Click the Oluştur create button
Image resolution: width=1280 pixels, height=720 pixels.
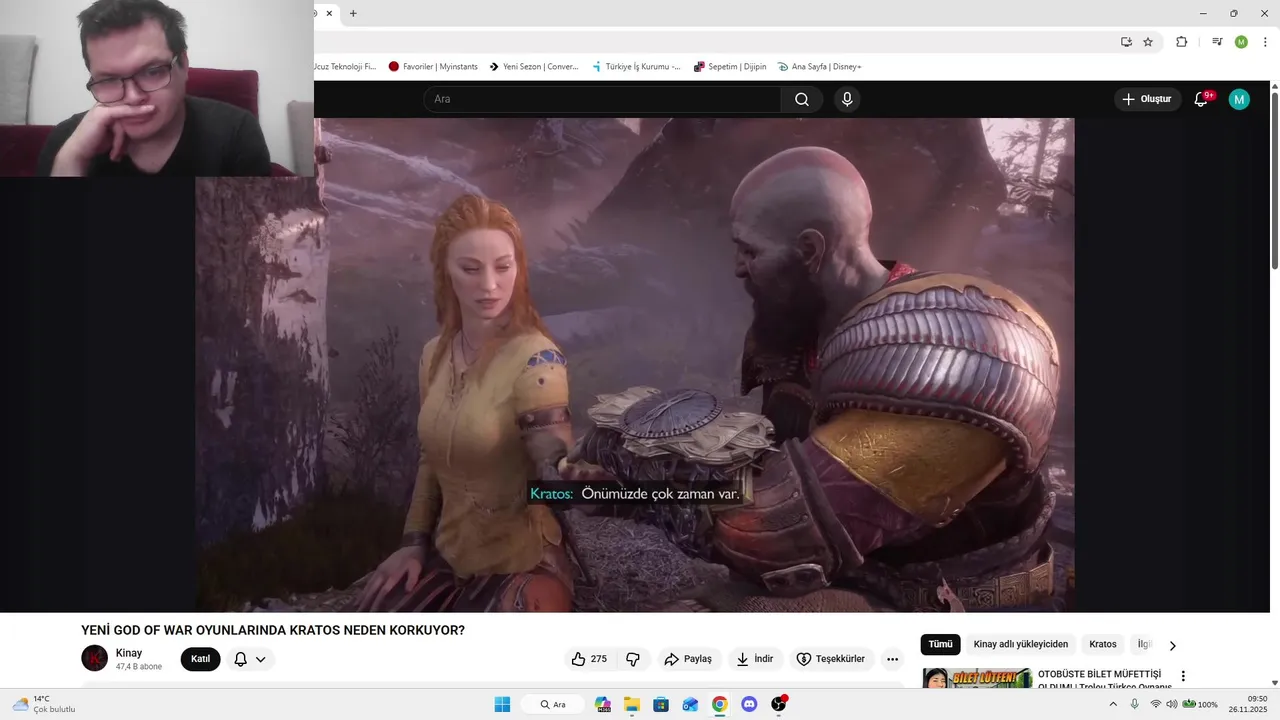(1147, 99)
